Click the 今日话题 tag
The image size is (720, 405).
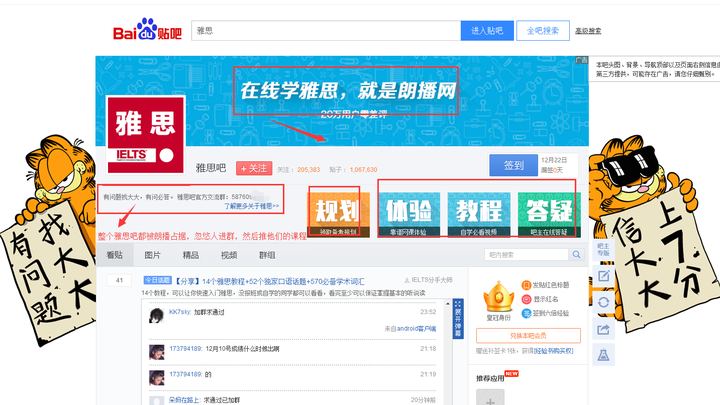158,280
